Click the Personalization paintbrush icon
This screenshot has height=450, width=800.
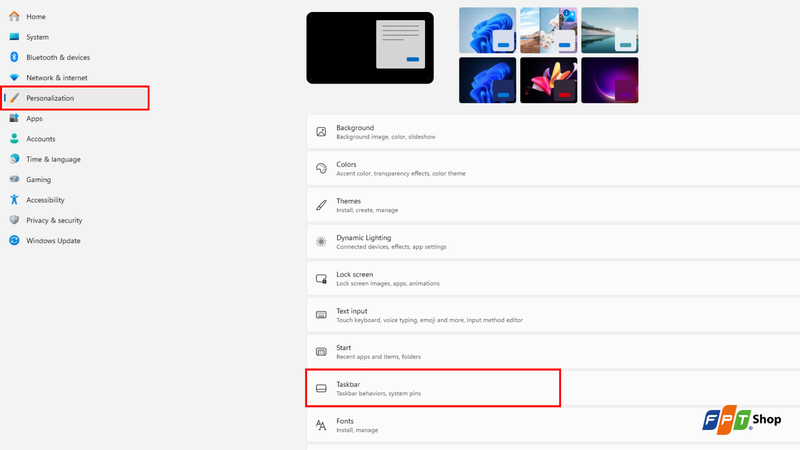pyautogui.click(x=14, y=98)
